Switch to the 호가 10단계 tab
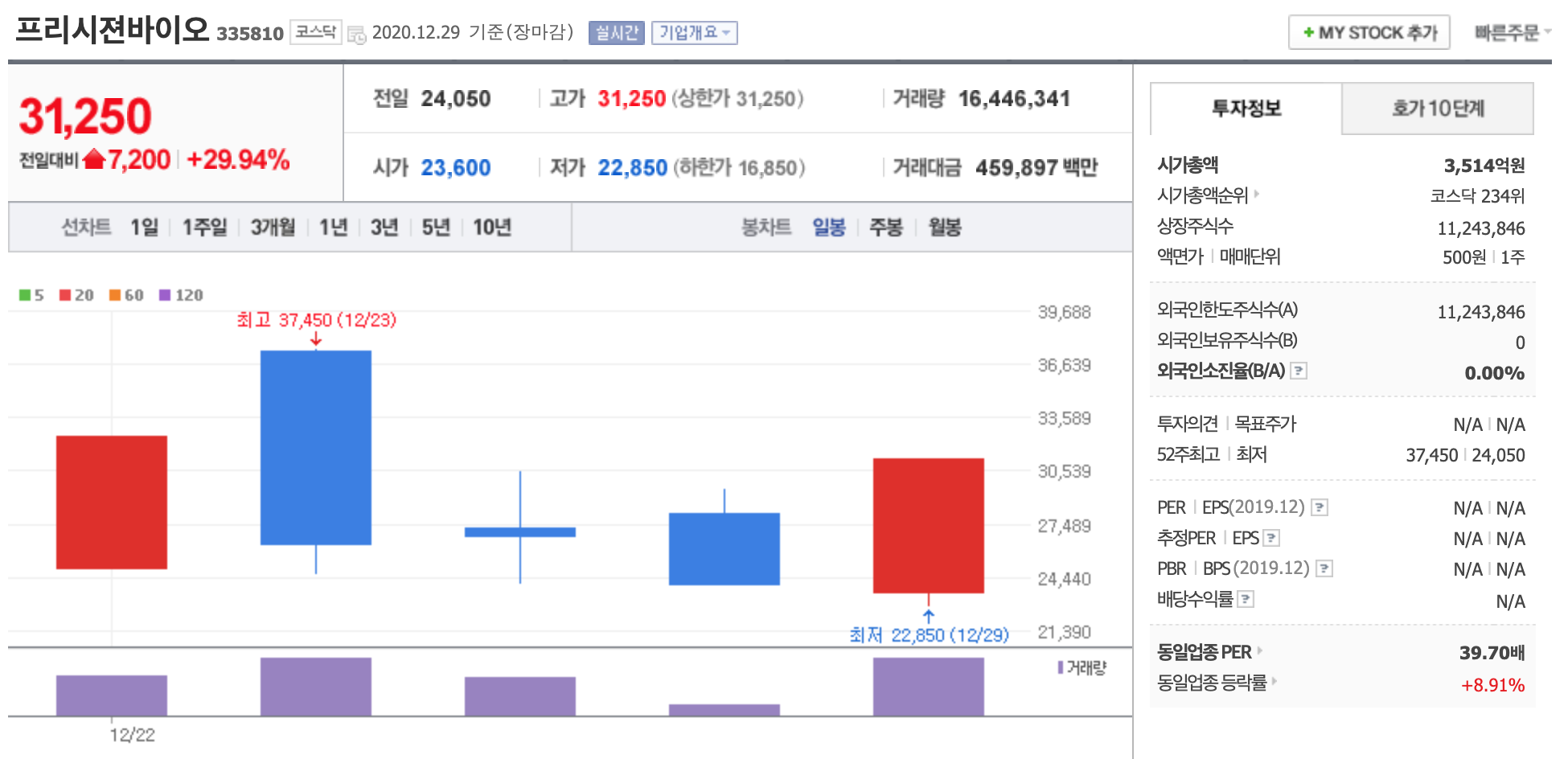 1438,108
